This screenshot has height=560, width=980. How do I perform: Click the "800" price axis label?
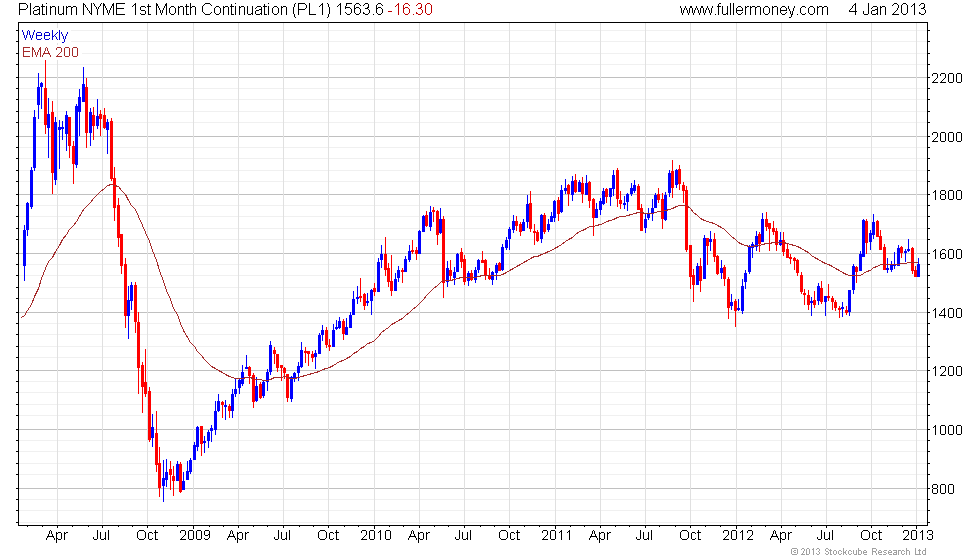pos(942,489)
